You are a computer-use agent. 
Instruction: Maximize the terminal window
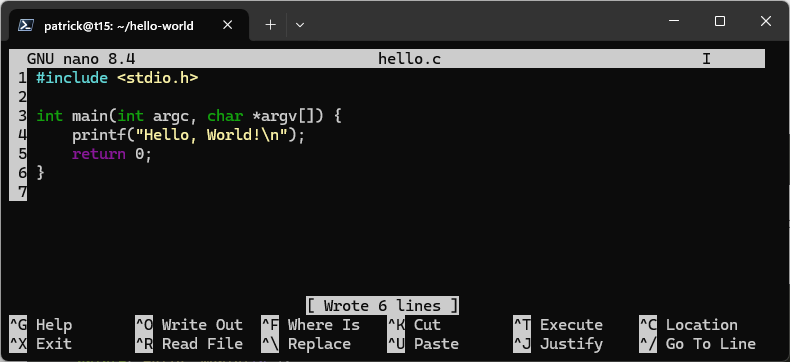click(x=720, y=21)
